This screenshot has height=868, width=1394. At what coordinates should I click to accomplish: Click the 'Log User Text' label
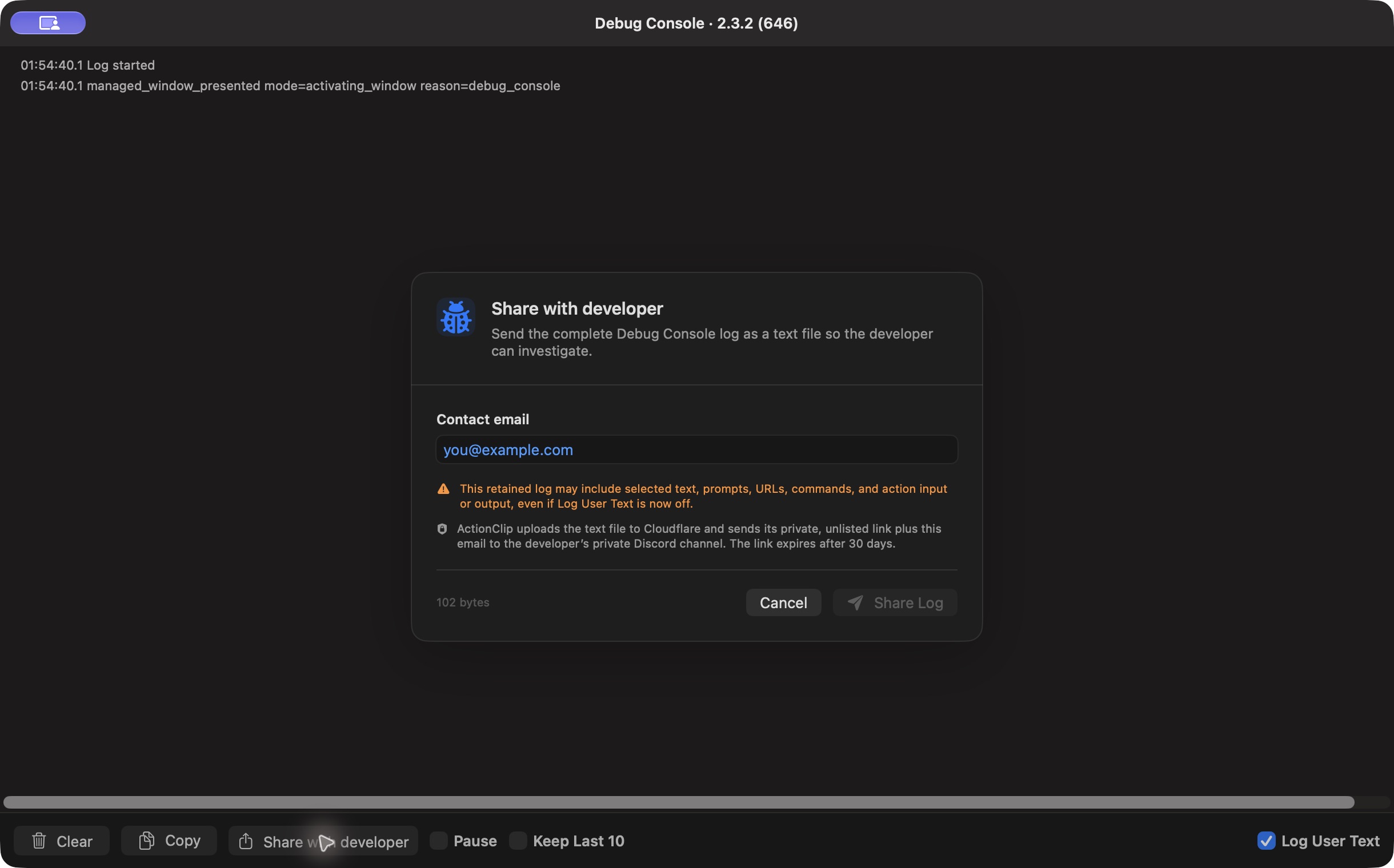1330,841
